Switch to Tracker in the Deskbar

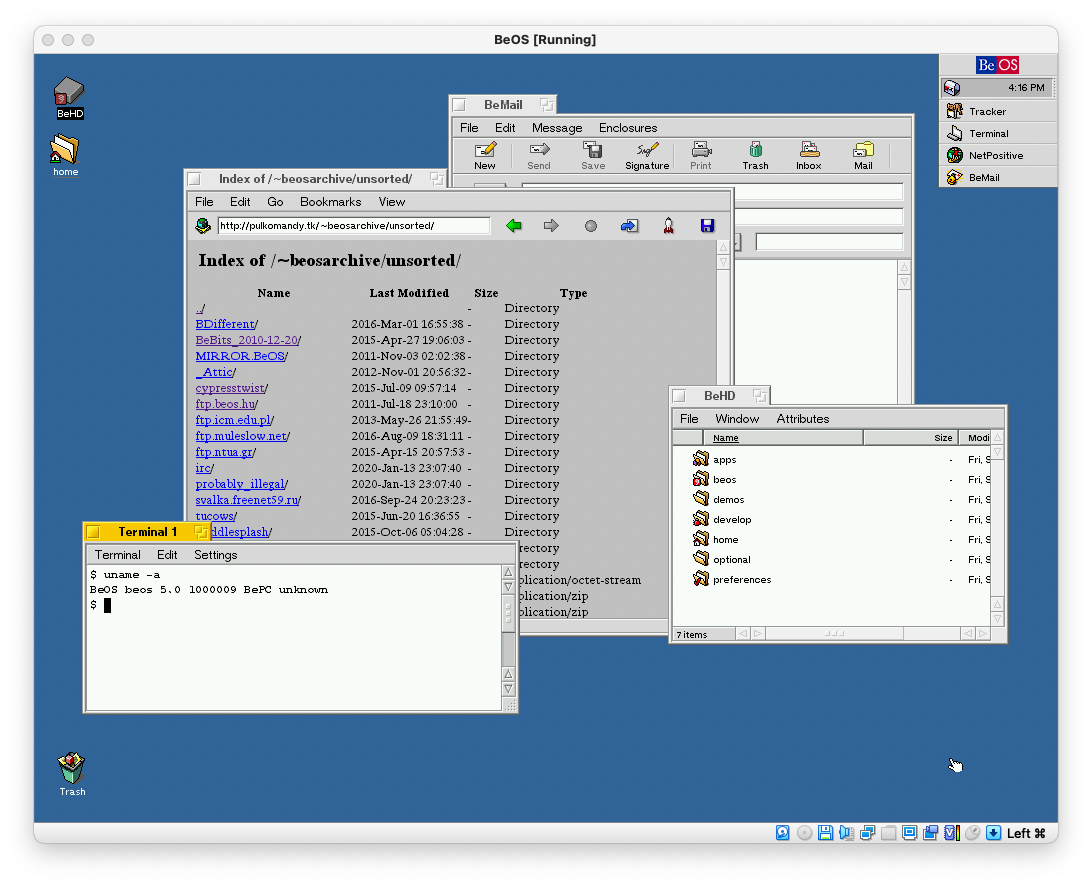(x=997, y=111)
